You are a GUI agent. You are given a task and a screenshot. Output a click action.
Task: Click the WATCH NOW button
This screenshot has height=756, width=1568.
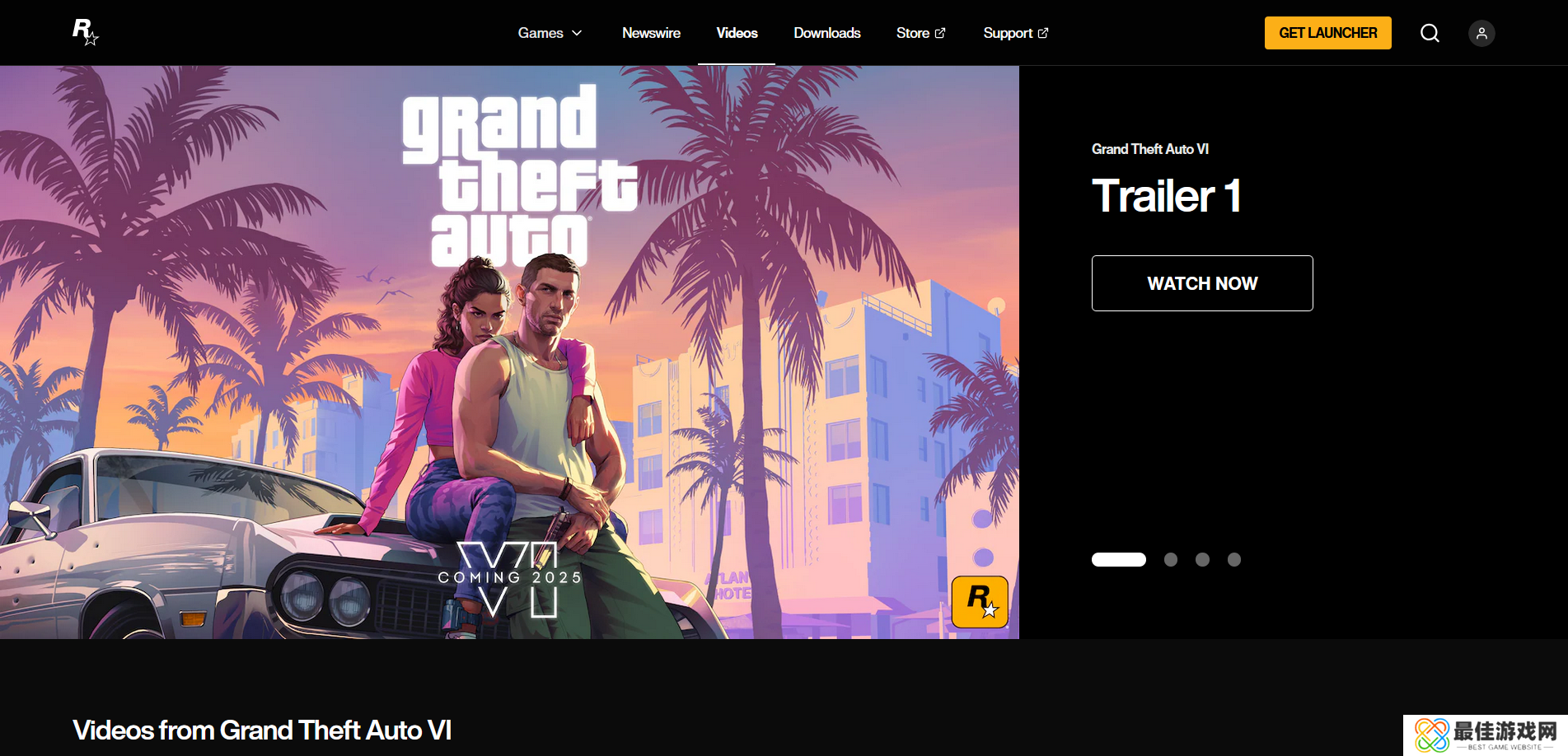click(x=1202, y=283)
